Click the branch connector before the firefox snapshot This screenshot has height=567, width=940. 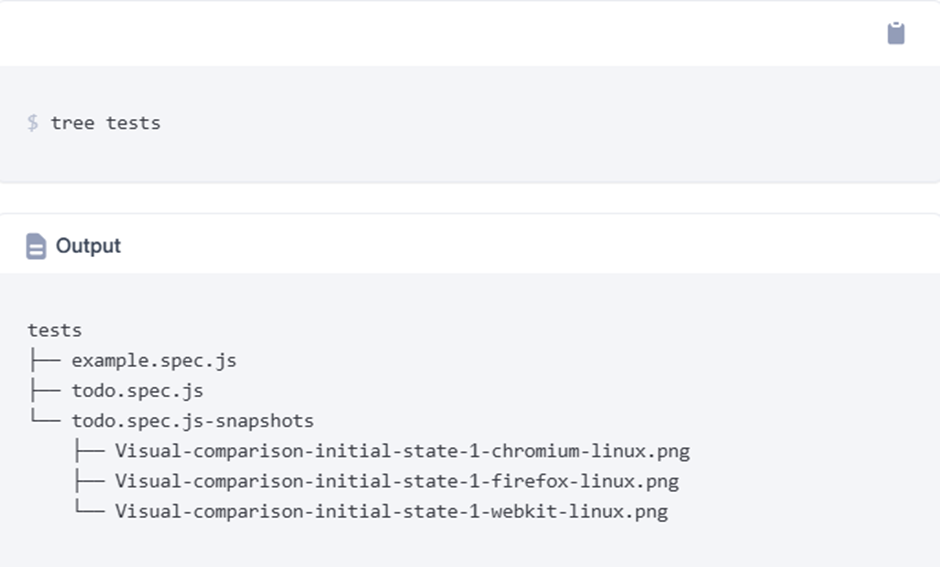click(x=89, y=481)
